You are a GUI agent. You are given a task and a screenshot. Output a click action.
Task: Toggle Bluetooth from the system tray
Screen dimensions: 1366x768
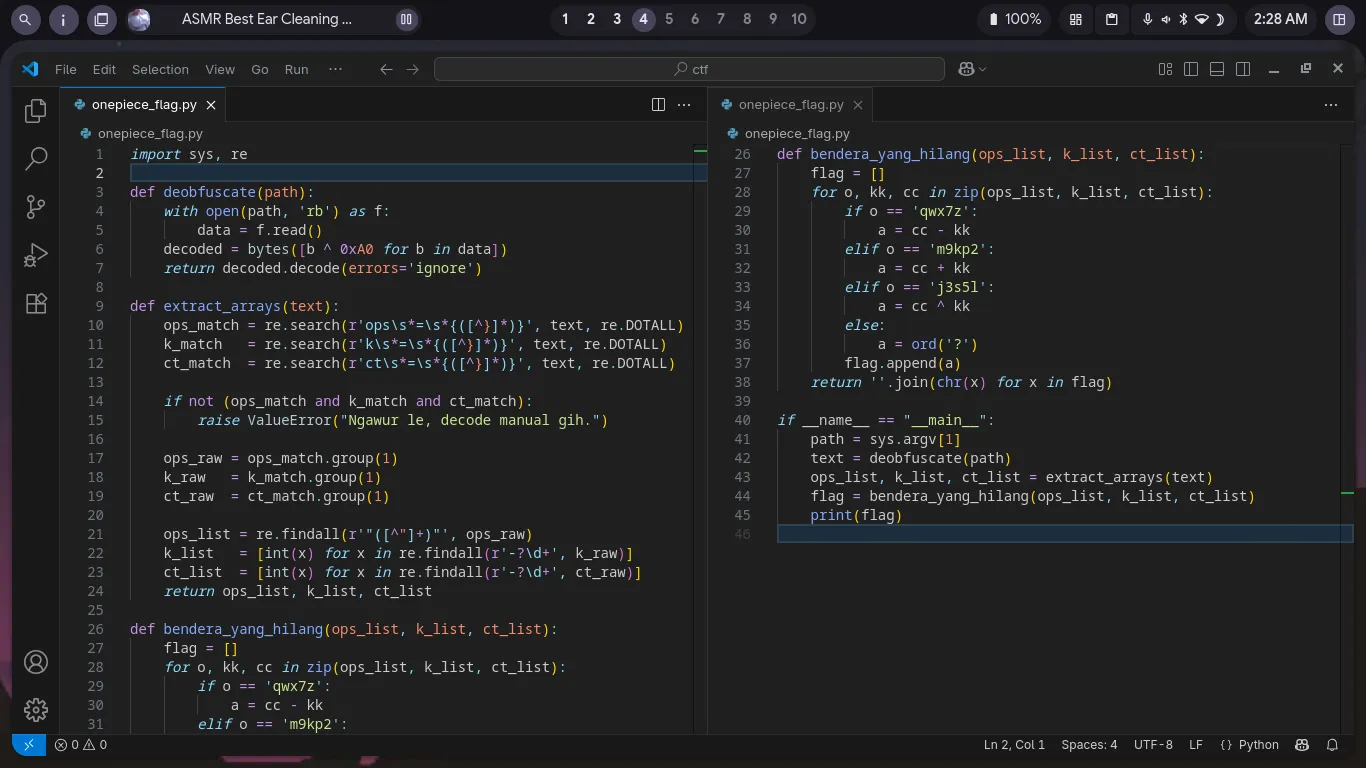[1183, 19]
